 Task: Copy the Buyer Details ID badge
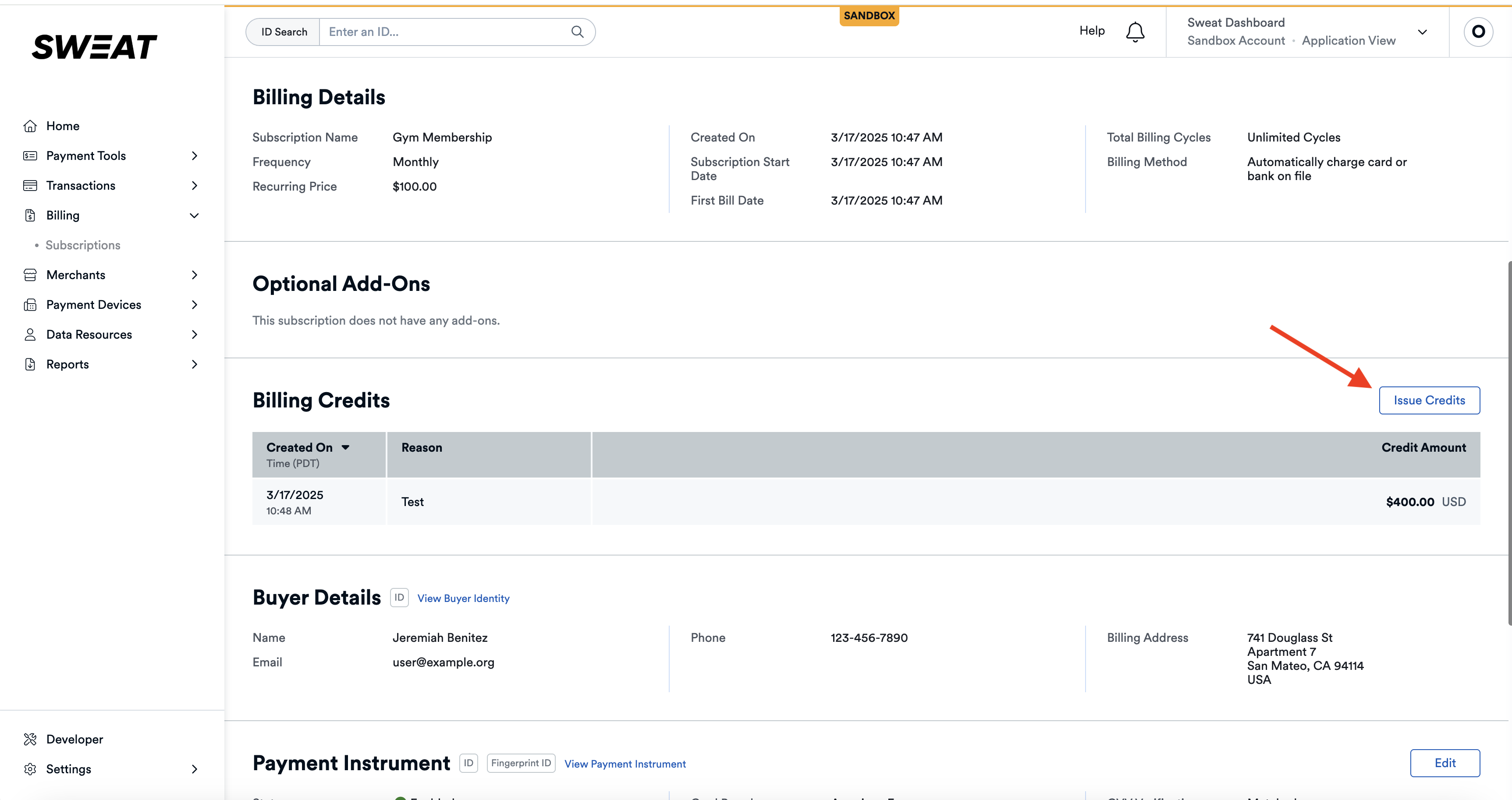click(399, 598)
